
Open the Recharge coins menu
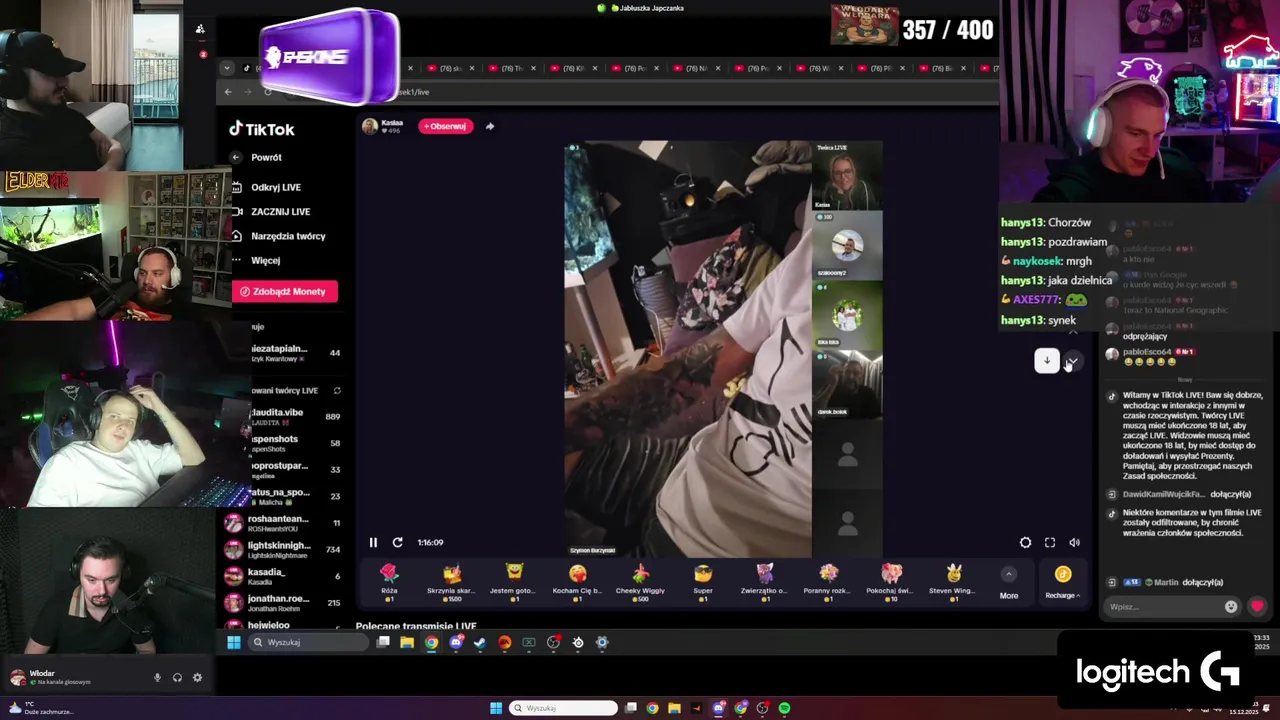(x=1062, y=581)
